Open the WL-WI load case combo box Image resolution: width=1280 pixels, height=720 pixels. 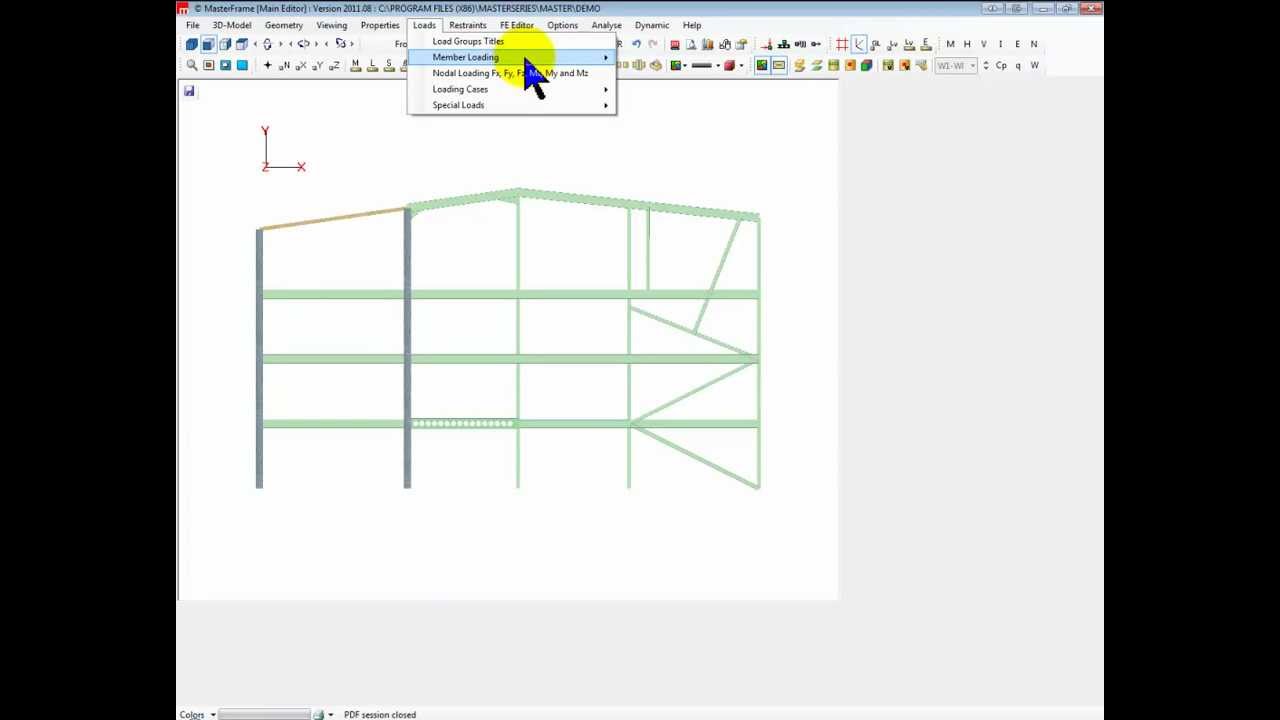pos(955,65)
